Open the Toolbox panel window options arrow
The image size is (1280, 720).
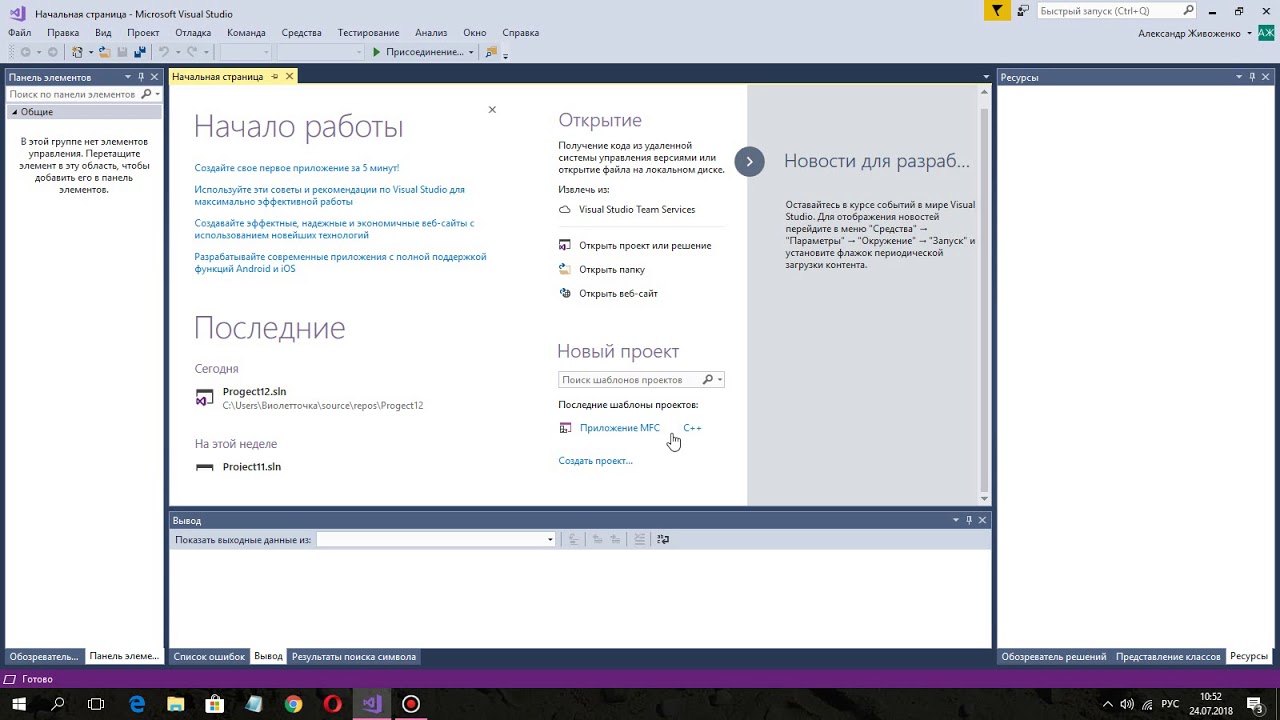127,77
